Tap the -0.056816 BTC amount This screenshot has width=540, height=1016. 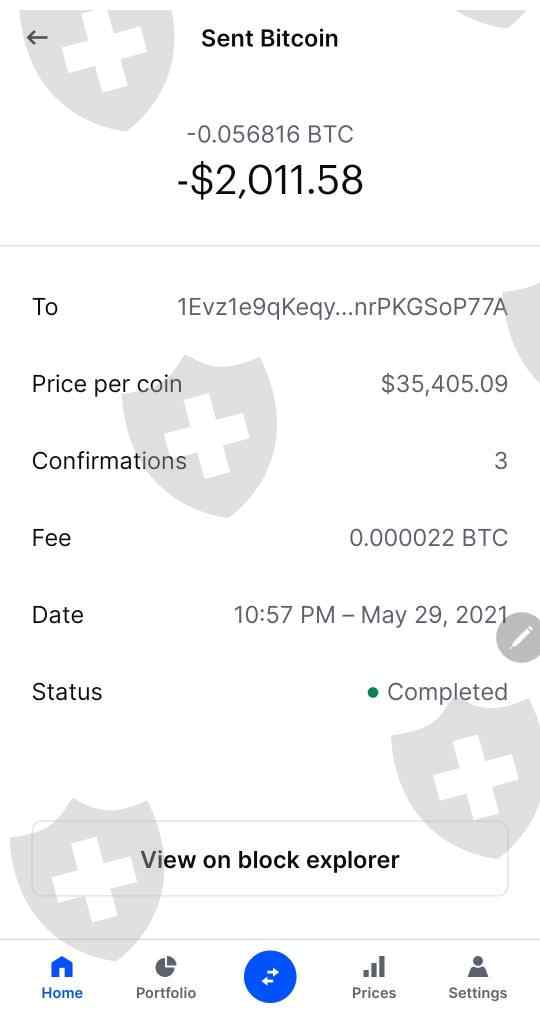point(270,134)
